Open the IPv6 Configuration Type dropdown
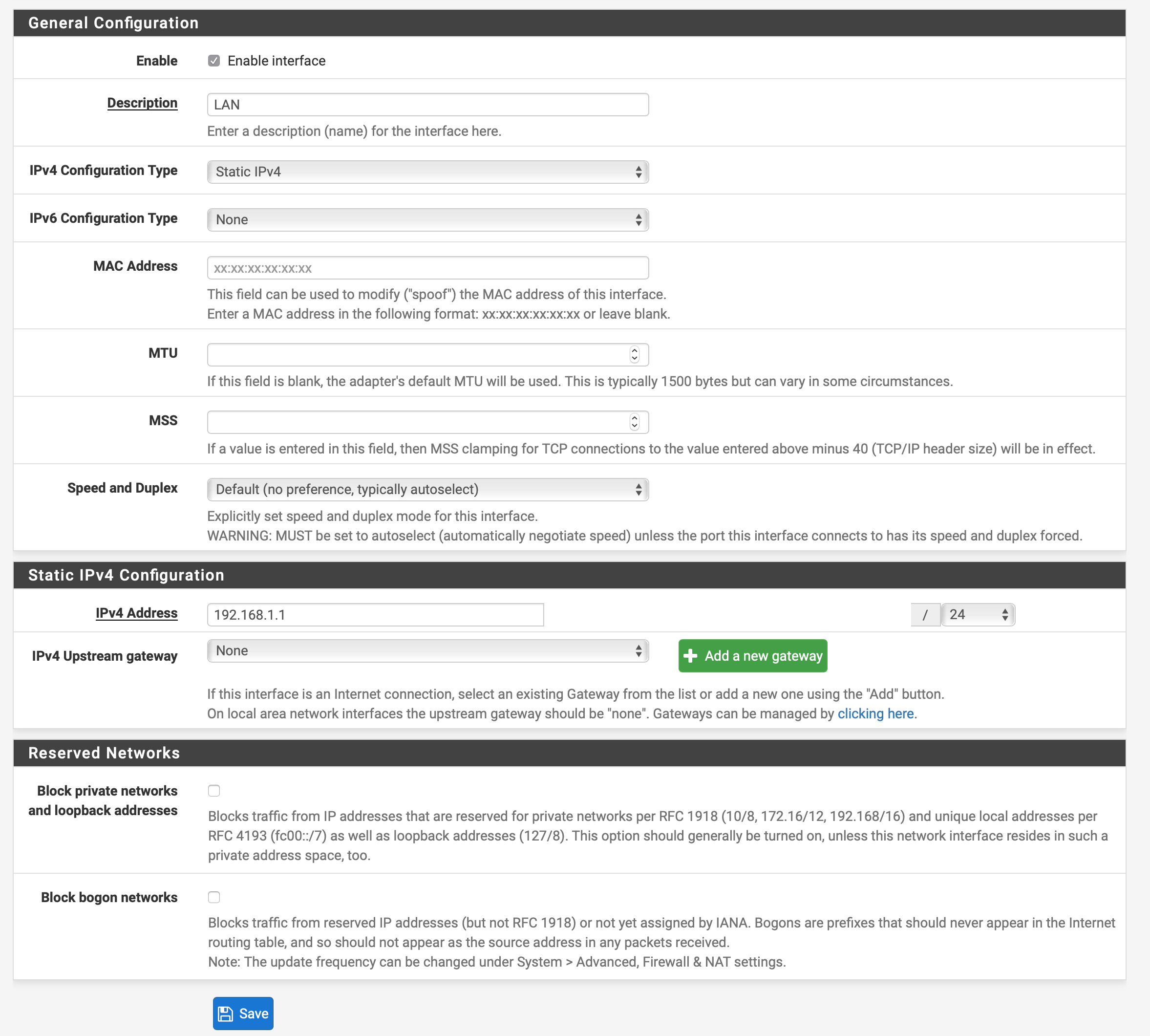Screen dimensions: 1150x1036 click(427, 220)
